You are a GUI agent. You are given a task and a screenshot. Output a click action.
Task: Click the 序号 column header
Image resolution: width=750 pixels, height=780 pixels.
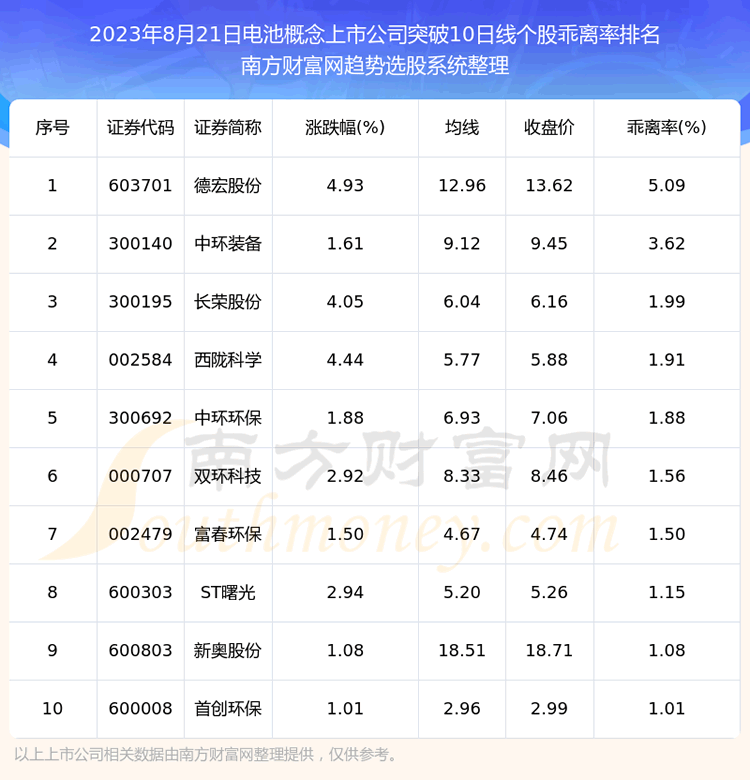[52, 128]
